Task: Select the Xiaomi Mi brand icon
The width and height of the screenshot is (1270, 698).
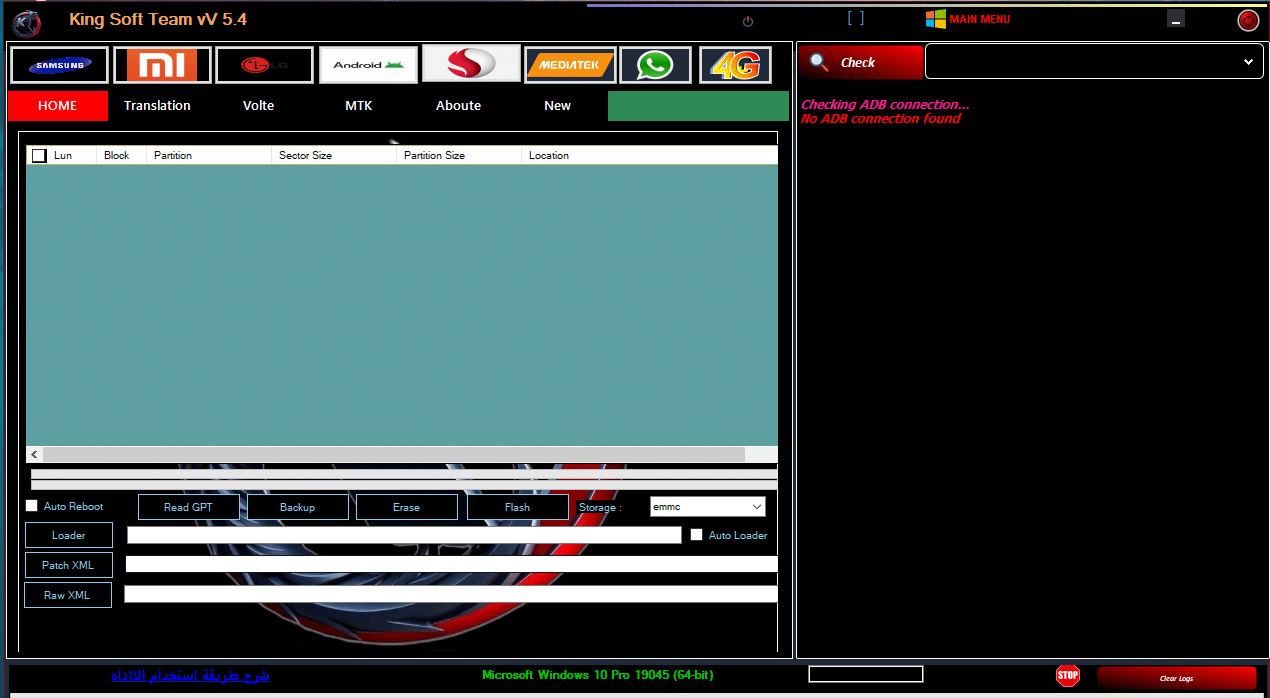Action: coord(162,64)
